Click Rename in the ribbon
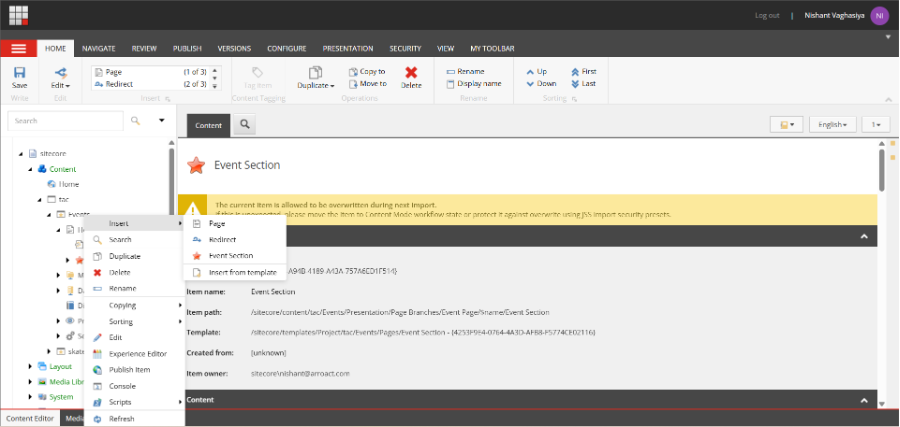The image size is (900, 427). tap(465, 72)
